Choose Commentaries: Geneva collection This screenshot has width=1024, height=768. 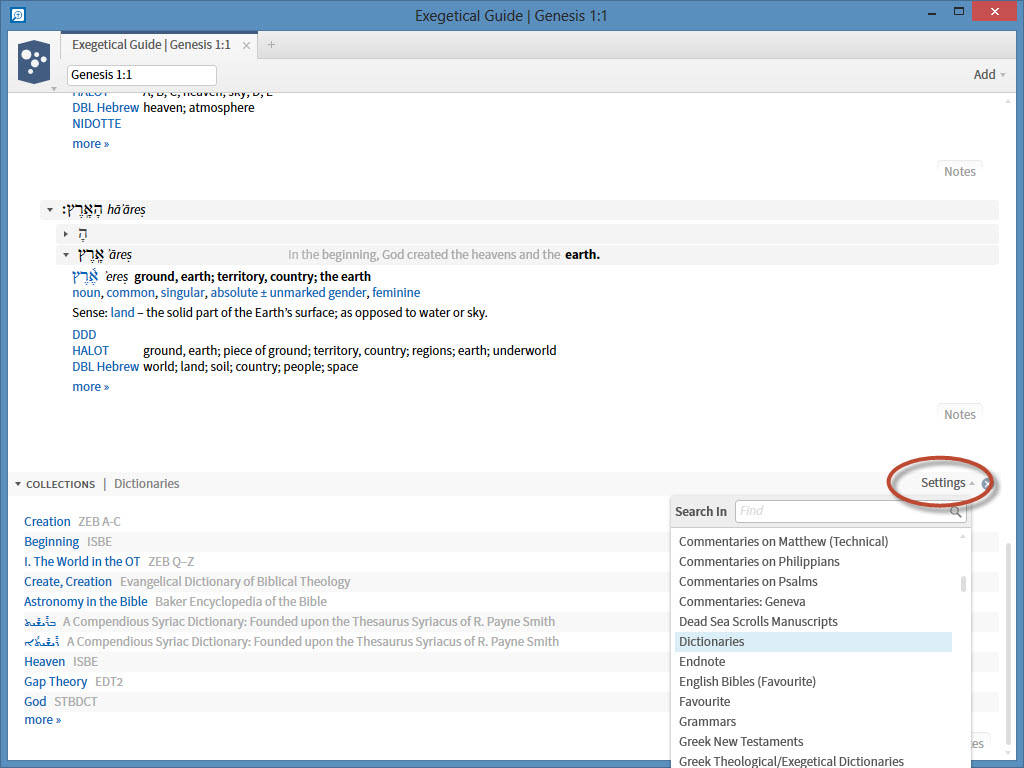coord(742,601)
